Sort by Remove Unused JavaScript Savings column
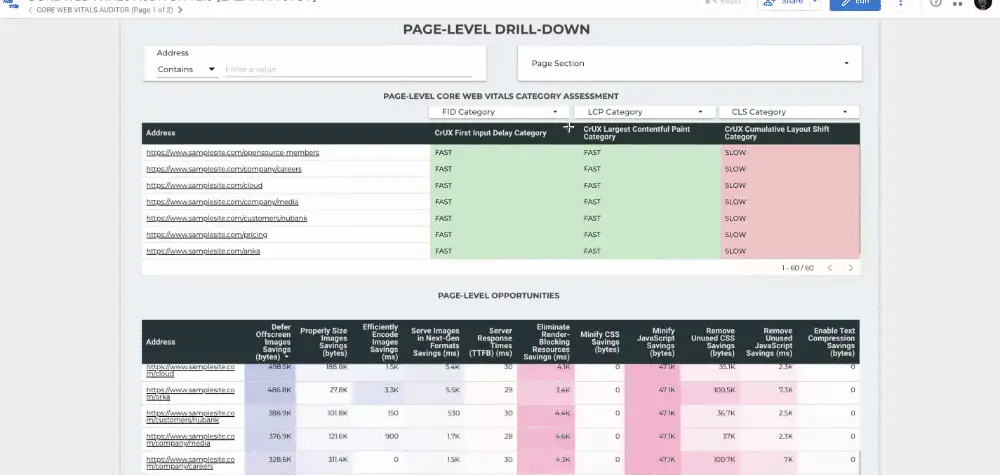1000x475 pixels. point(768,342)
